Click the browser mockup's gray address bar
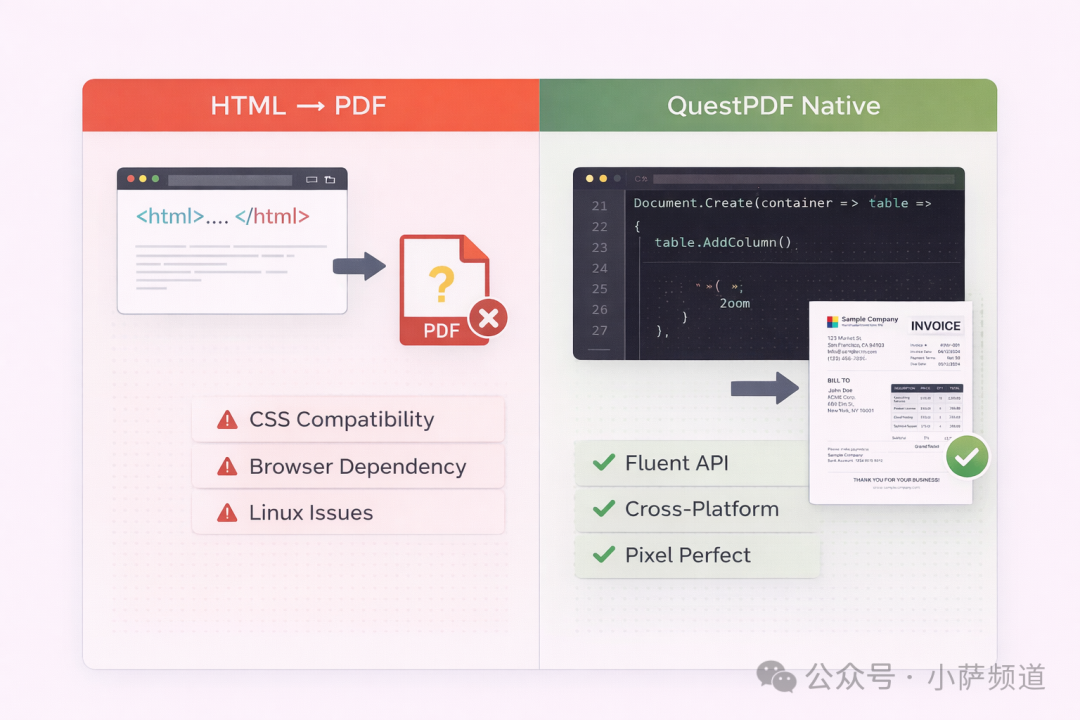 tap(230, 180)
